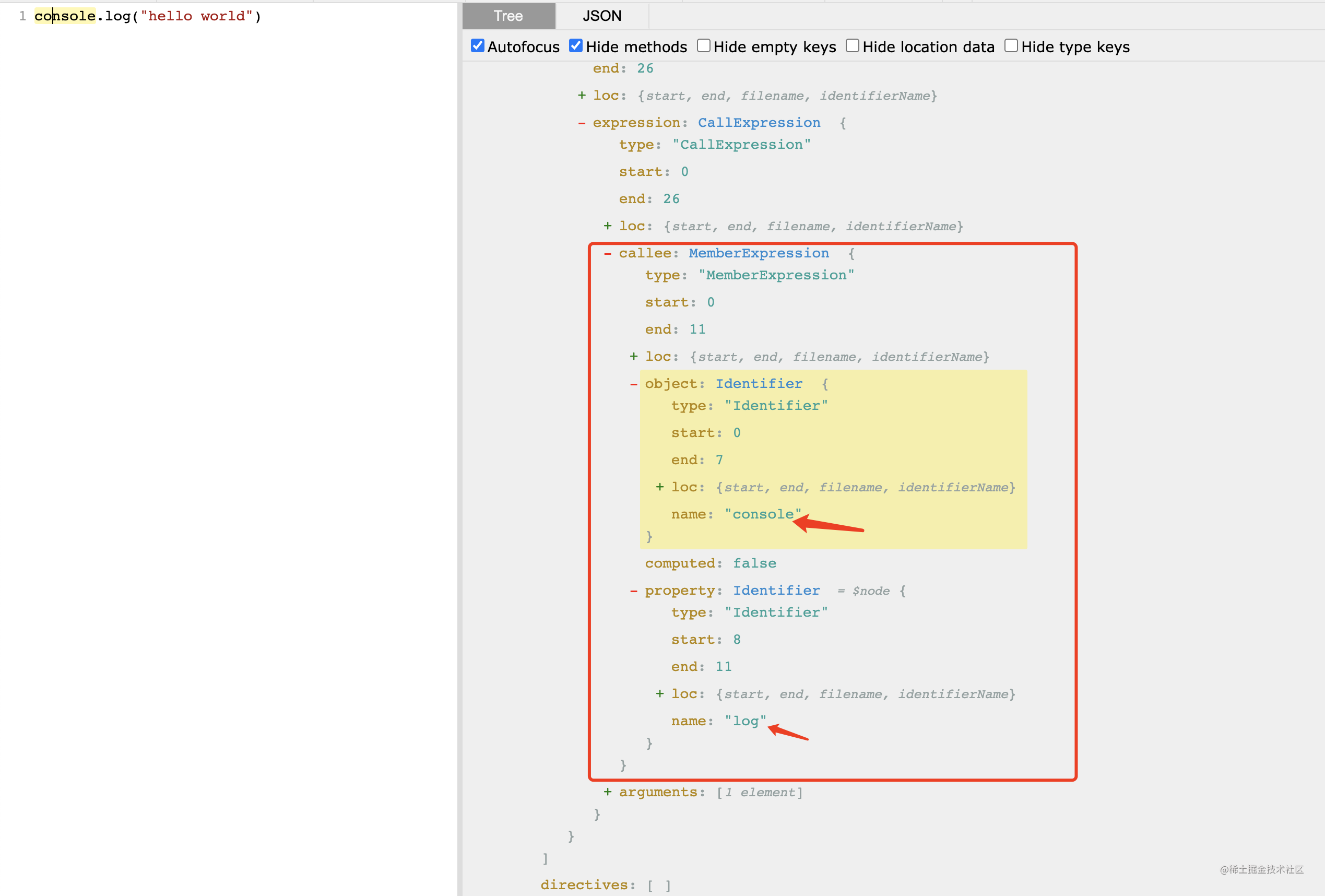This screenshot has height=896, width=1325.
Task: Collapse the object Identifier node
Action: (633, 384)
